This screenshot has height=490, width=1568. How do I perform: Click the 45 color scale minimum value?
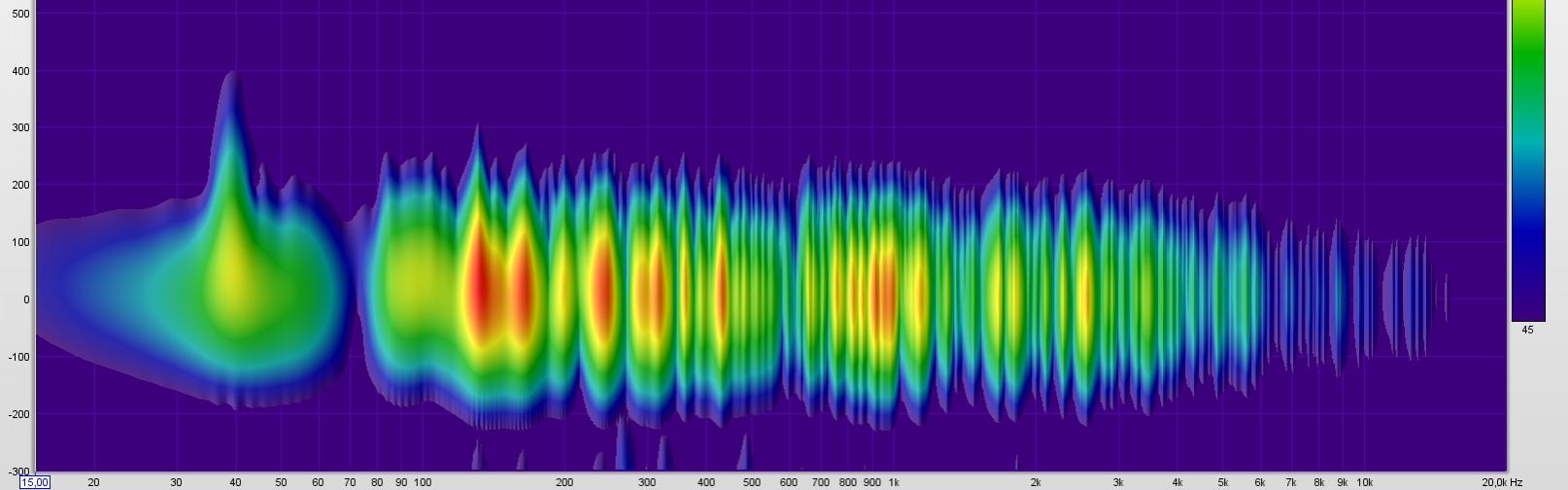click(x=1527, y=331)
